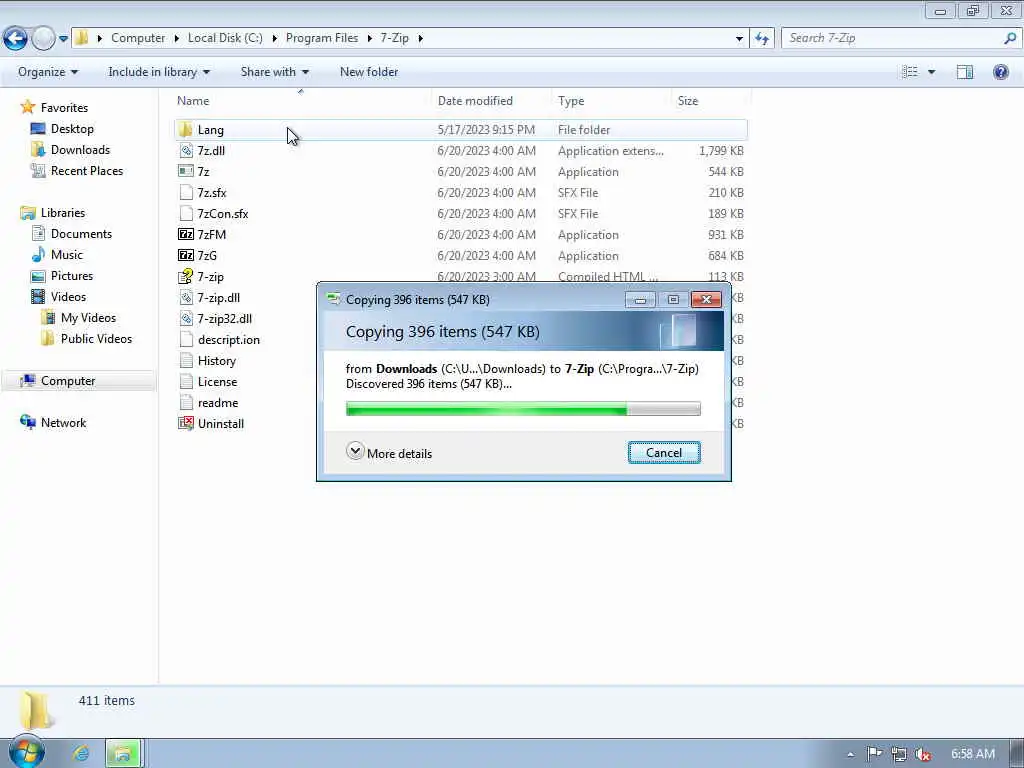Open the Organize menu

pyautogui.click(x=48, y=72)
